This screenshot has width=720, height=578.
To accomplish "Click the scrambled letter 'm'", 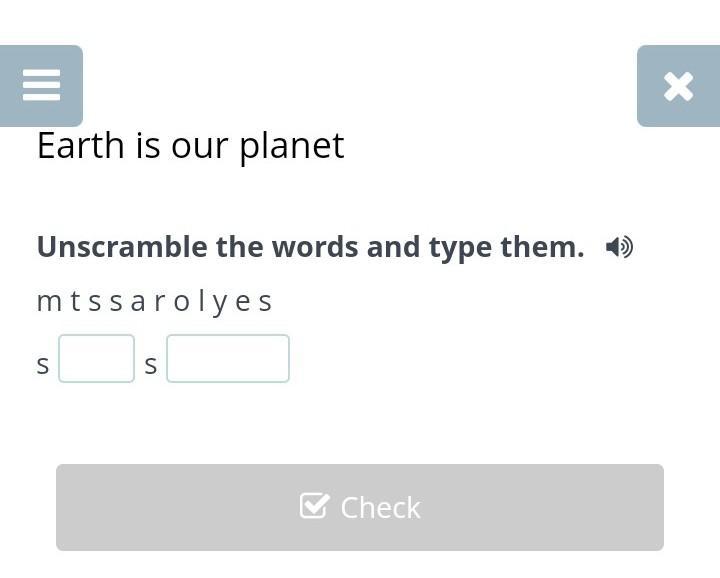I will 48,301.
